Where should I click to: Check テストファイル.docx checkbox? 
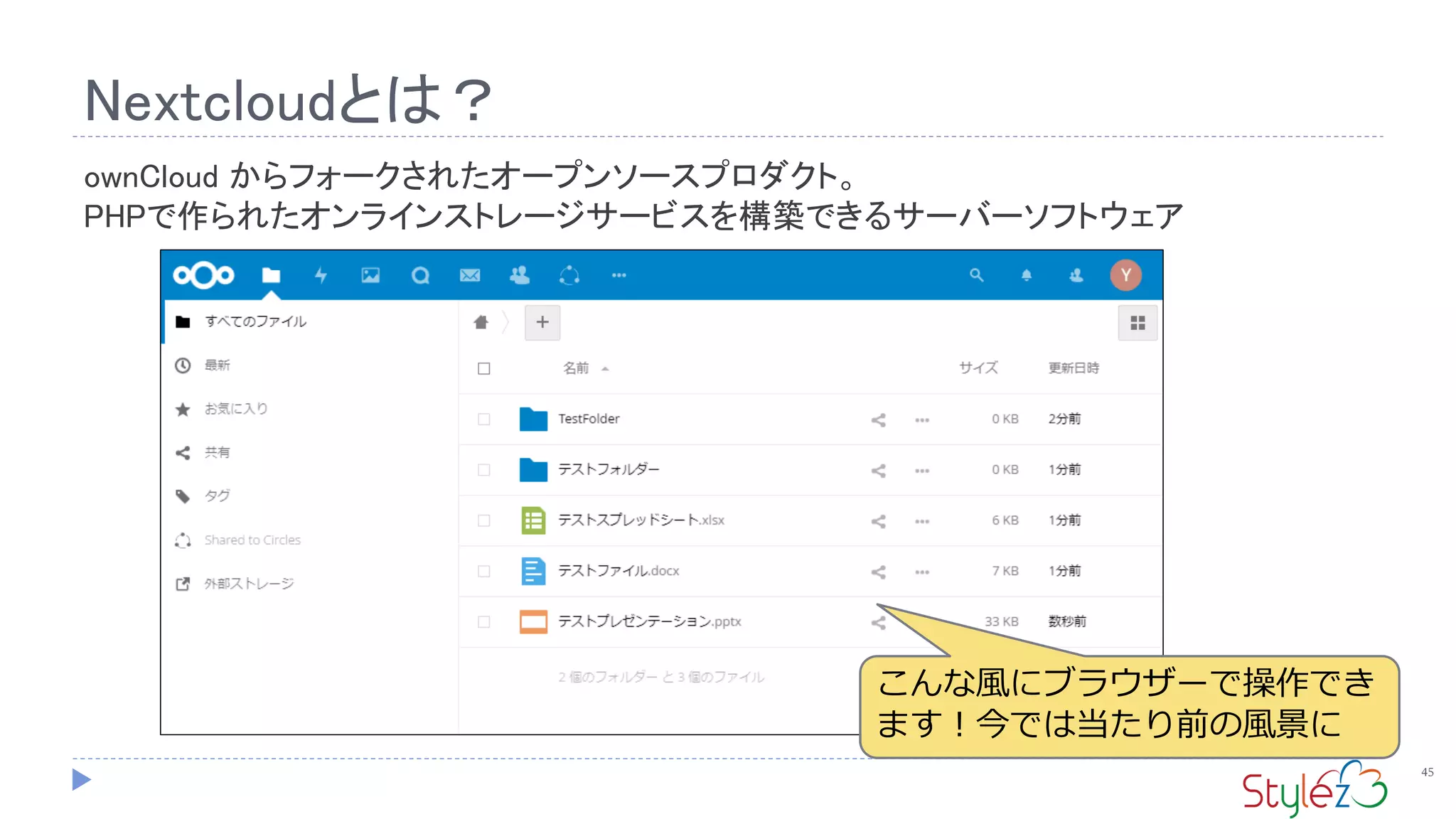tap(484, 571)
